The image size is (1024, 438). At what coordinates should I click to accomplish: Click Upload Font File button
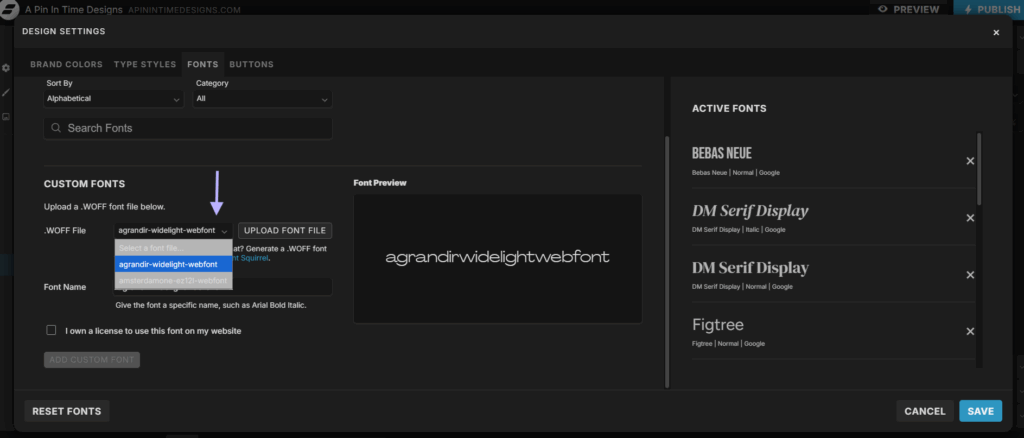click(285, 230)
